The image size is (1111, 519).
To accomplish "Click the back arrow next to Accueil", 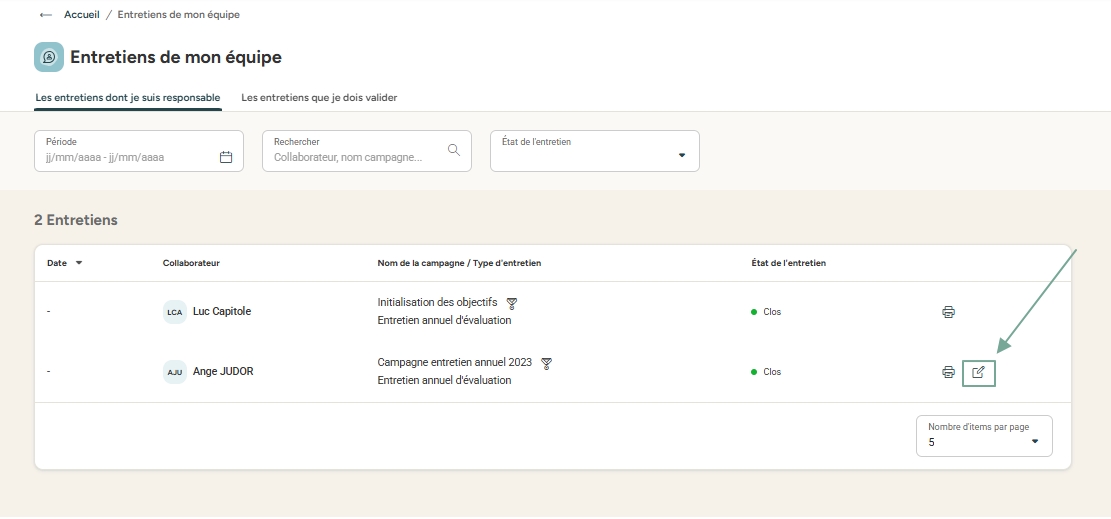I will tap(46, 15).
